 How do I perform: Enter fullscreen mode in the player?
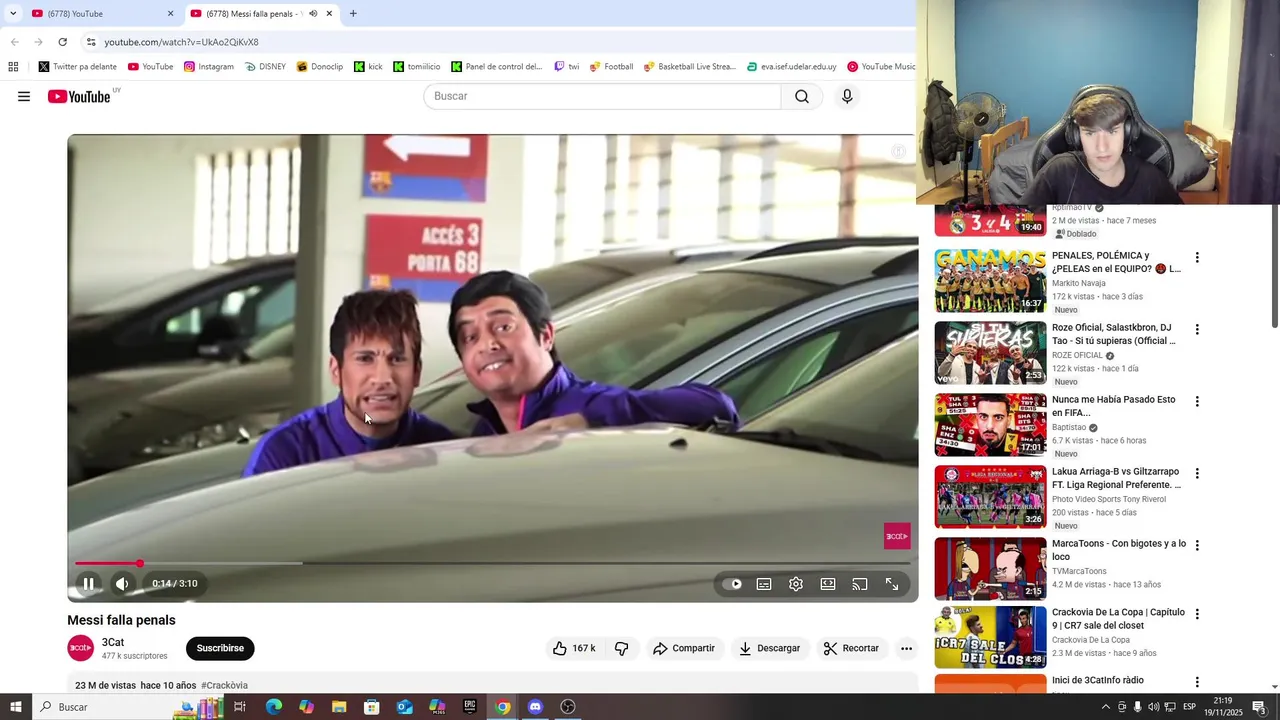tap(892, 584)
